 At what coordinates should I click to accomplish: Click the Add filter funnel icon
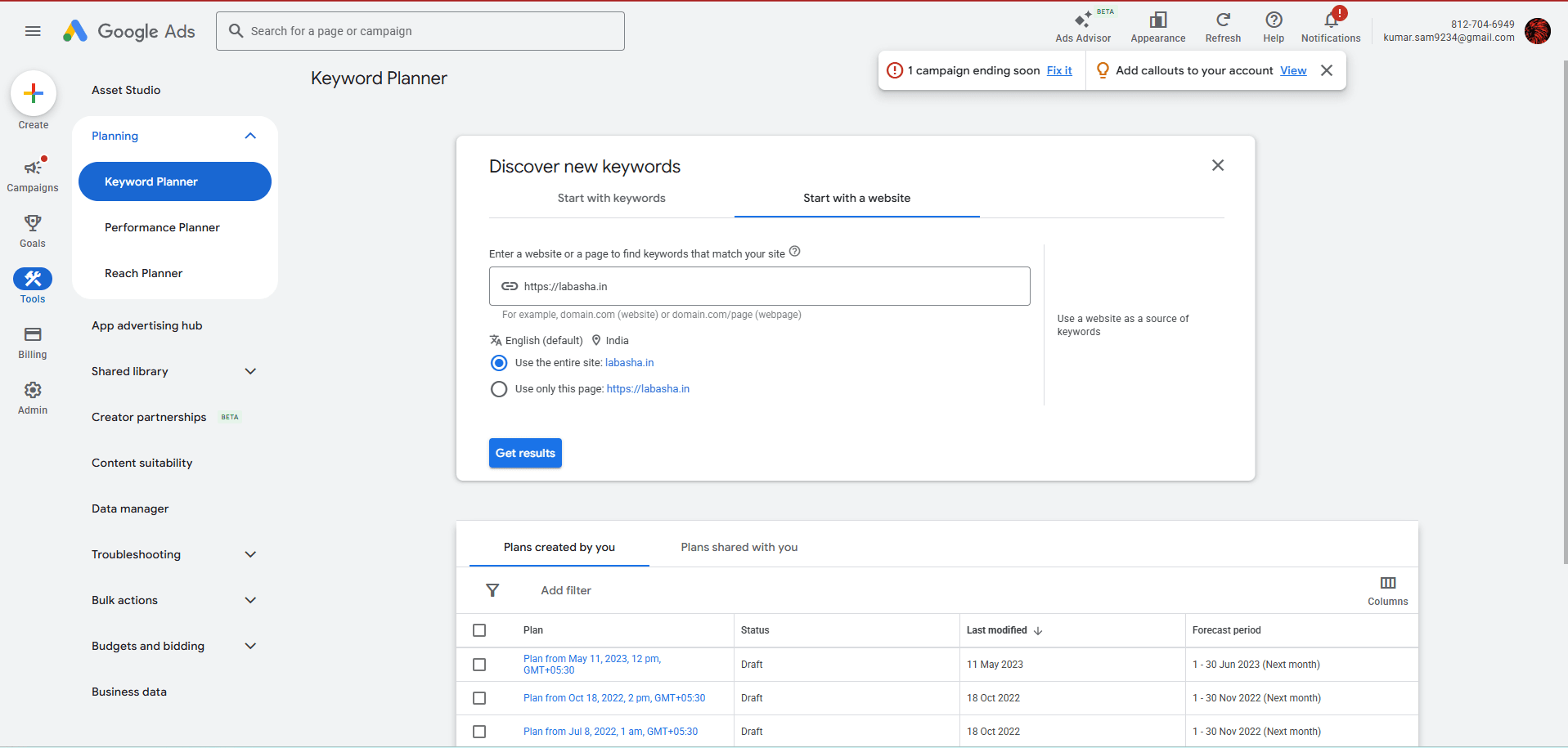click(493, 589)
